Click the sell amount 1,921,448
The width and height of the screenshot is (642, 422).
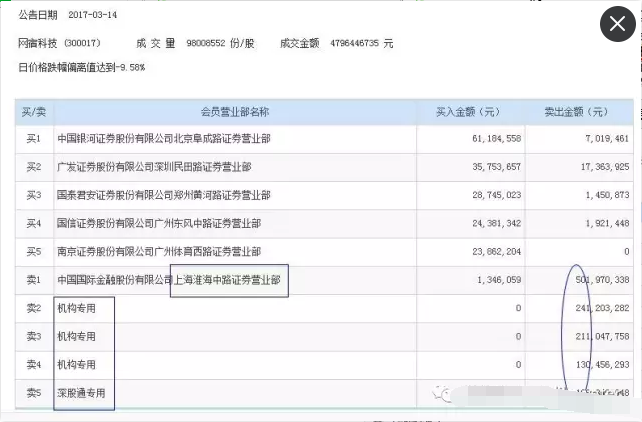click(x=607, y=223)
